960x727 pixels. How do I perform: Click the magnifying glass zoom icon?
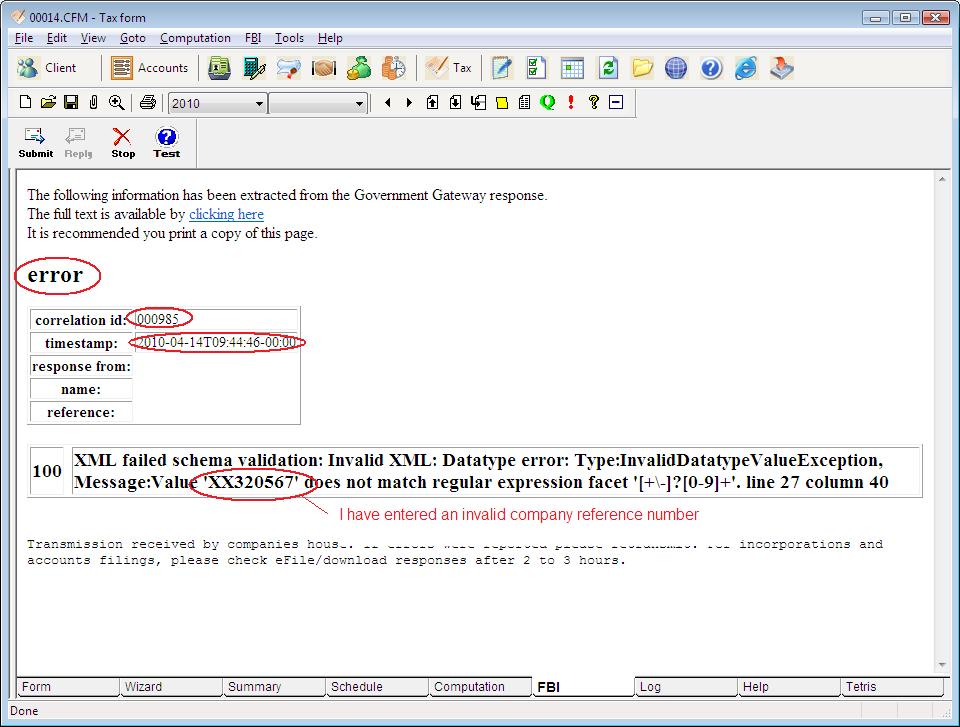tap(116, 102)
